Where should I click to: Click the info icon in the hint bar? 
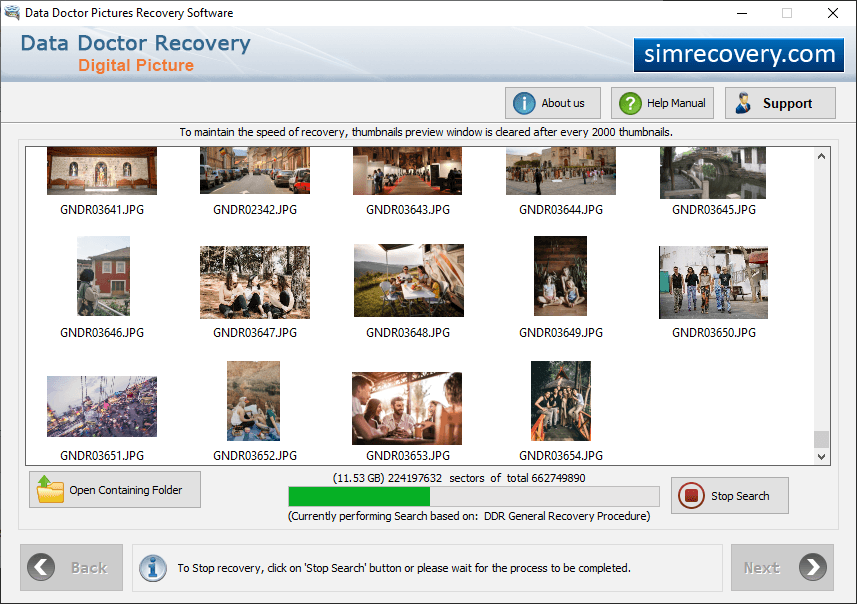click(153, 568)
